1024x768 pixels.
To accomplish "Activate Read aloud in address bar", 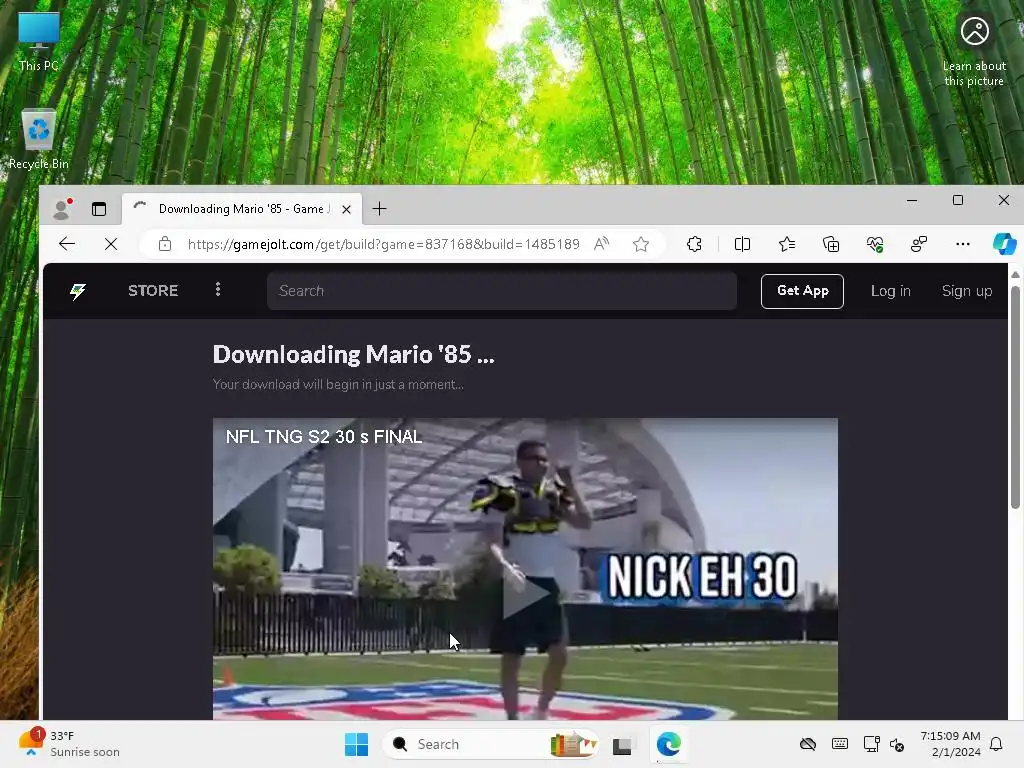I will 601,244.
